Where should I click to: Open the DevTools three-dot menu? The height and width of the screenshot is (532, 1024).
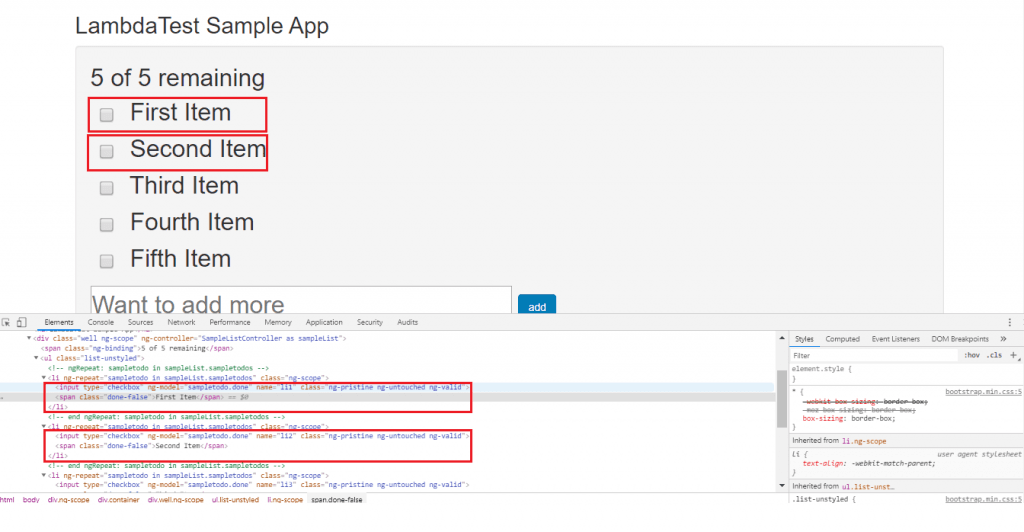click(x=1009, y=323)
